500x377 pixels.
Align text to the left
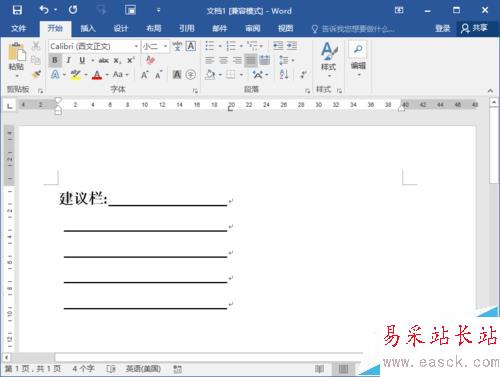[210, 60]
